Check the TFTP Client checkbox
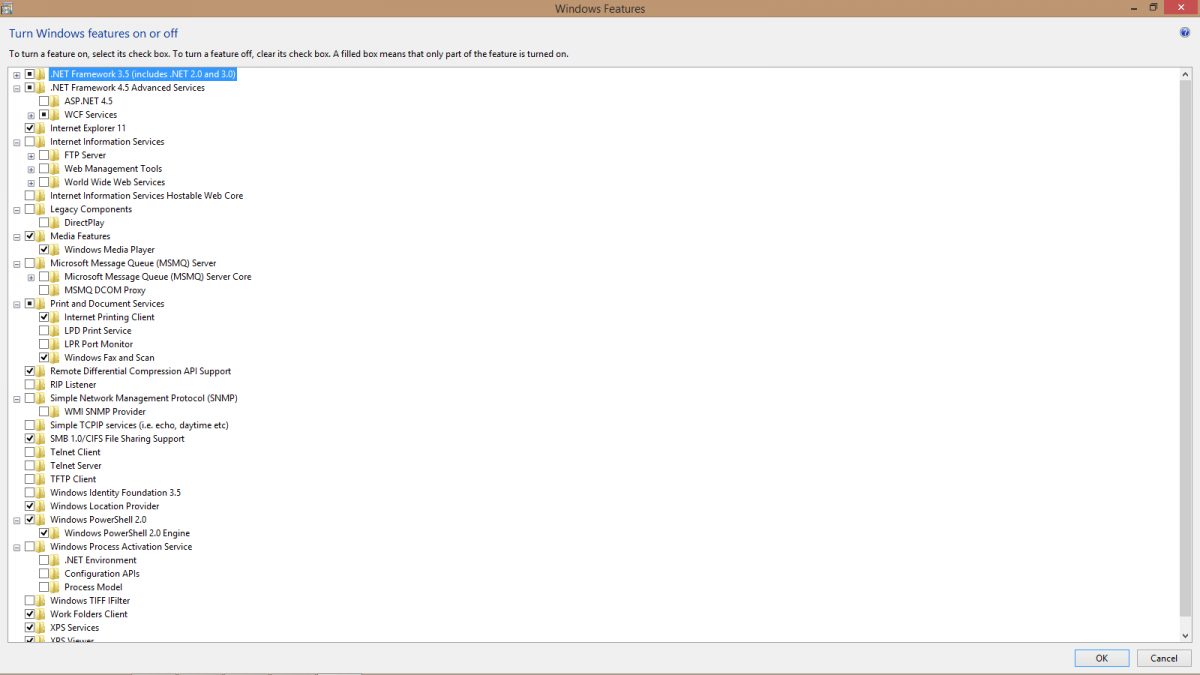This screenshot has width=1200, height=675. pos(30,479)
